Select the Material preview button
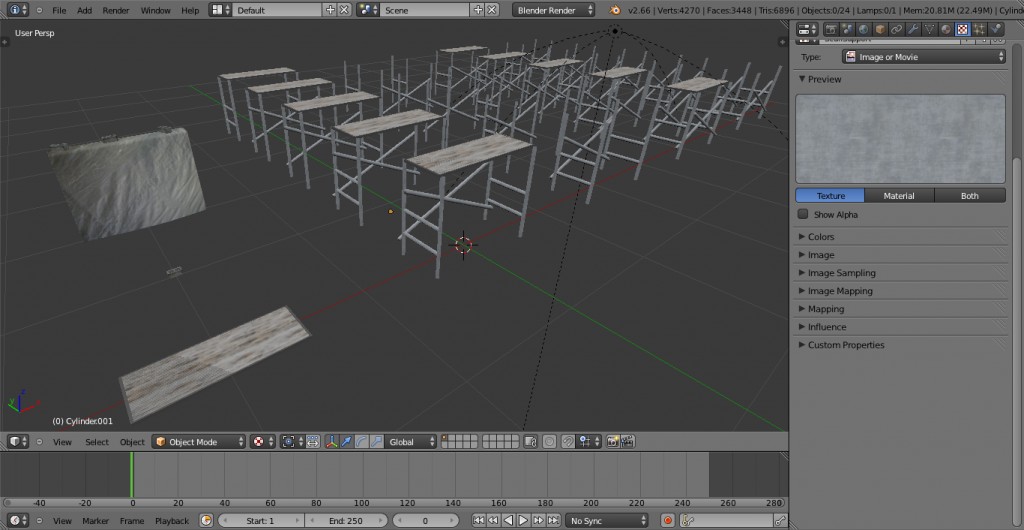This screenshot has height=530, width=1024. pyautogui.click(x=899, y=196)
